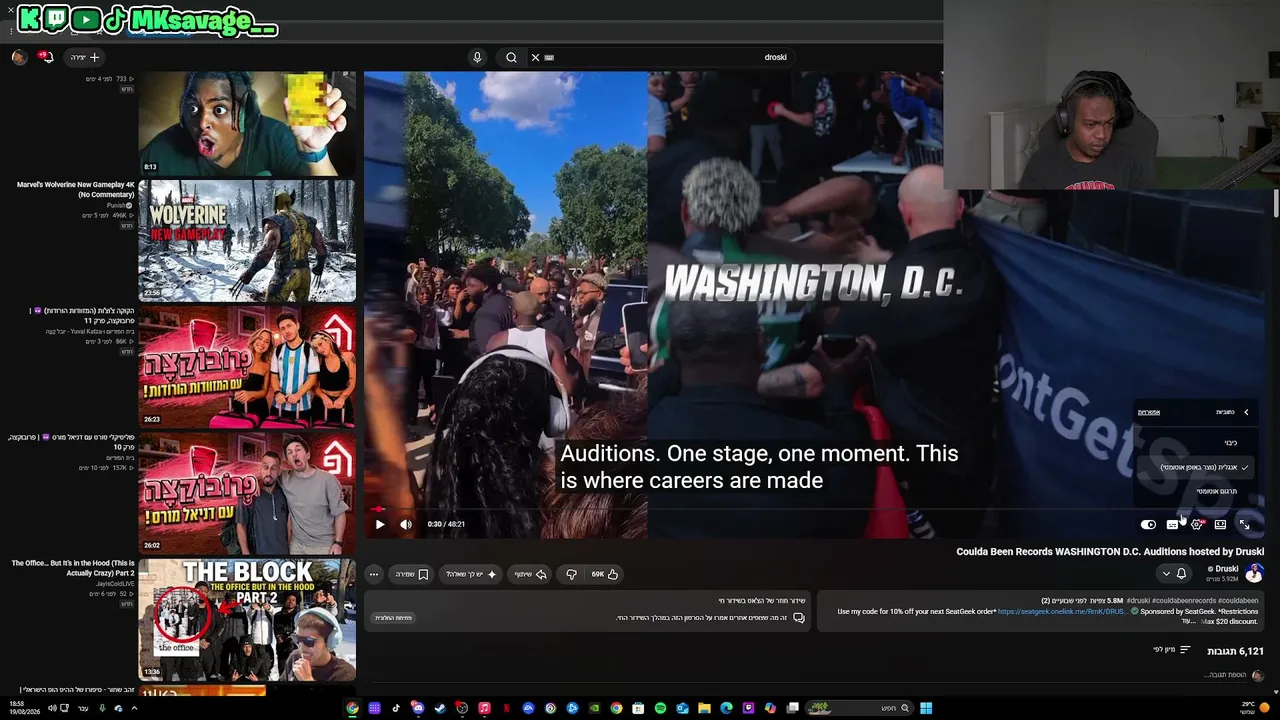The height and width of the screenshot is (720, 1280).
Task: Open the more actions three-dot menu
Action: [374, 574]
